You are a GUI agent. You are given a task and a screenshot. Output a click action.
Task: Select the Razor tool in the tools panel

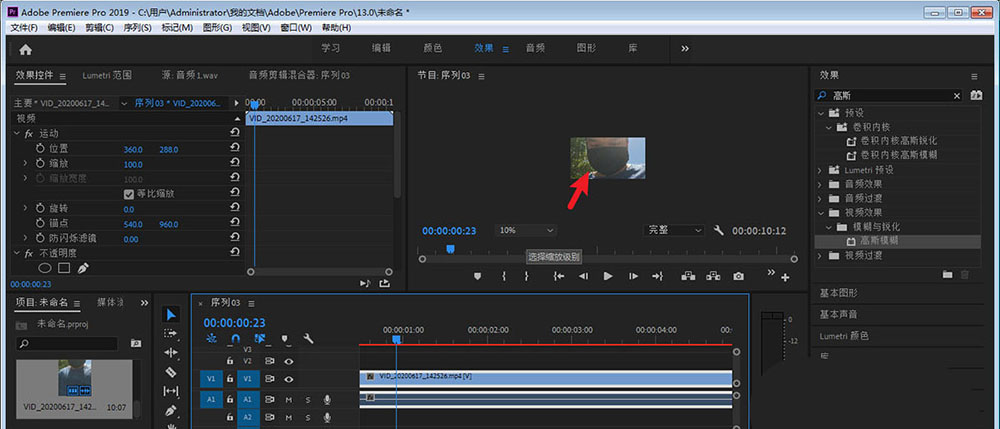point(170,372)
